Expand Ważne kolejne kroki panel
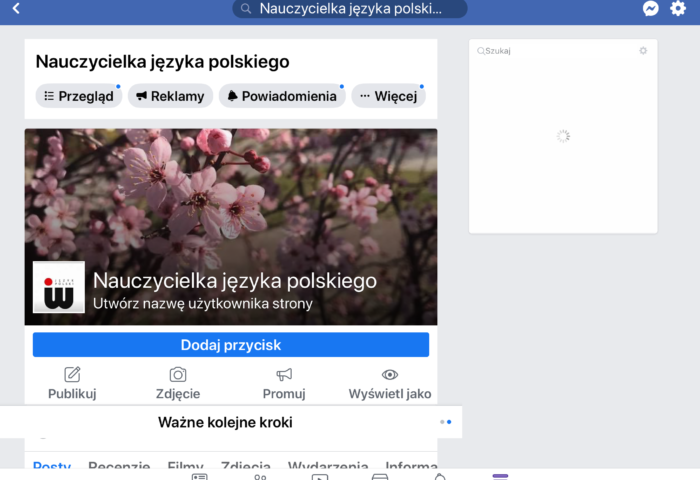Screen dimensions: 700x480 225,422
